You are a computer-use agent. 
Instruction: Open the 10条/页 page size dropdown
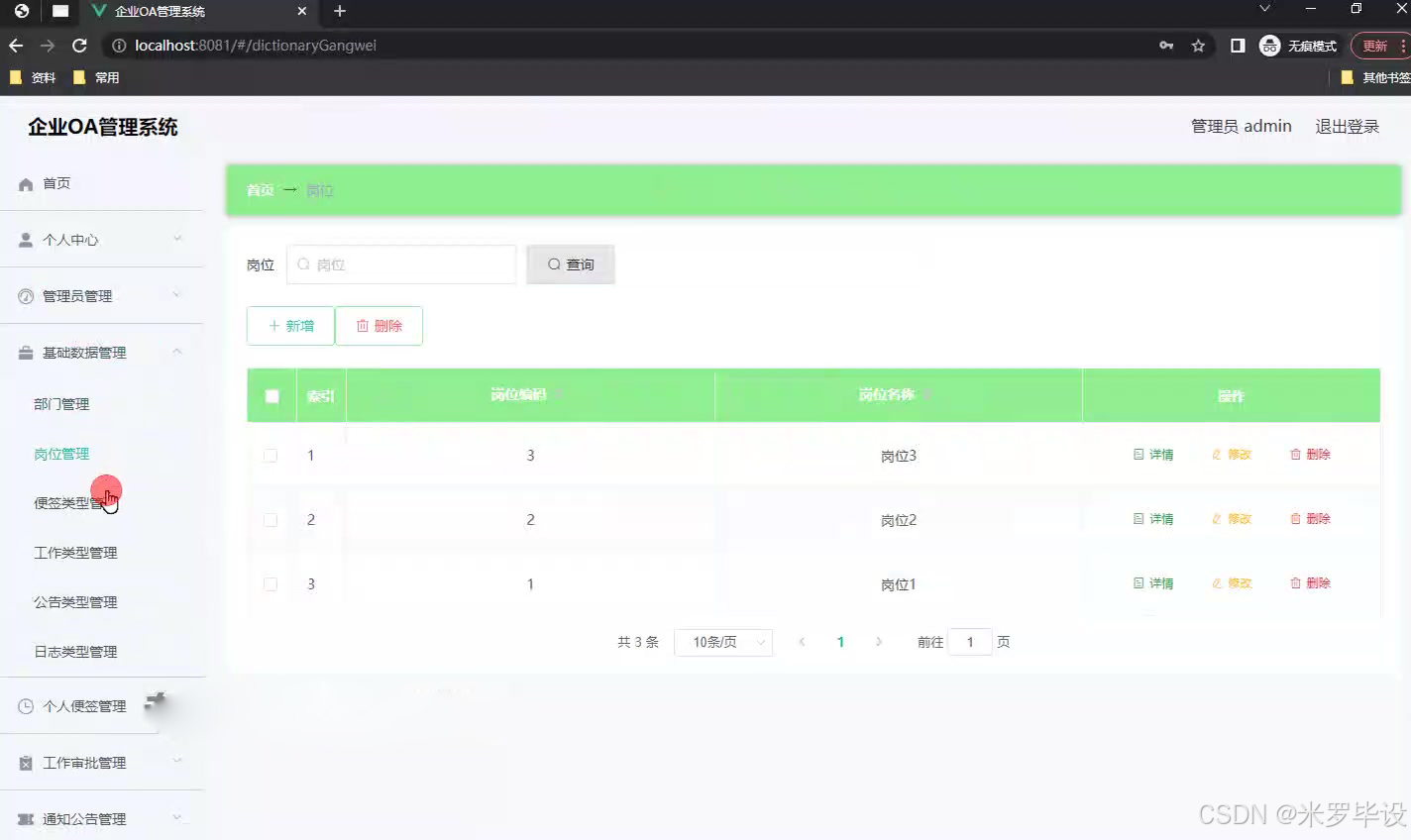[x=723, y=642]
